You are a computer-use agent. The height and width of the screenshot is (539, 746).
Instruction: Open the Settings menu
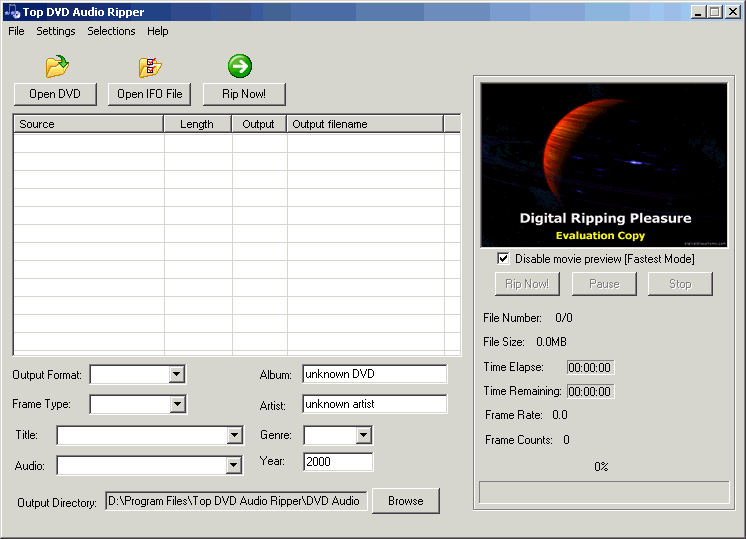coord(56,31)
